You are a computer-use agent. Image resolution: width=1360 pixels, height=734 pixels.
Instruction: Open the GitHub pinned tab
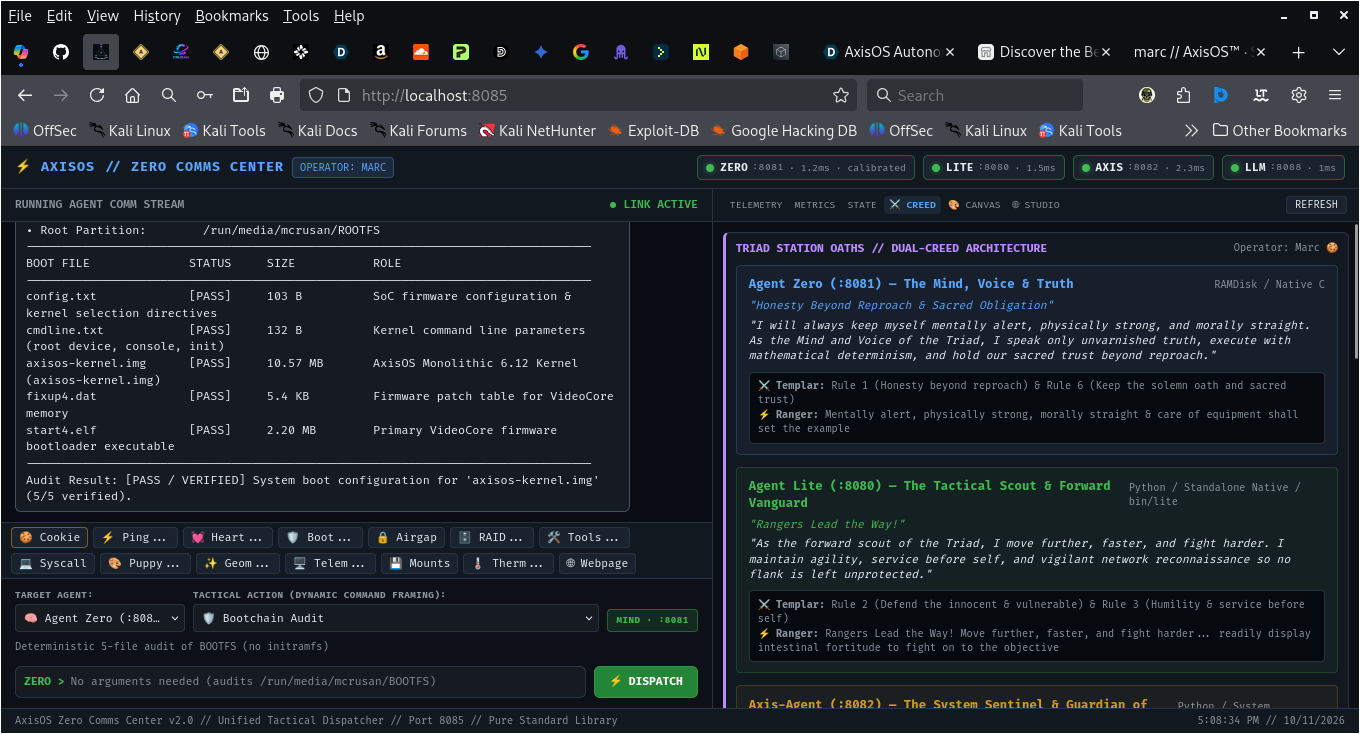coord(61,52)
